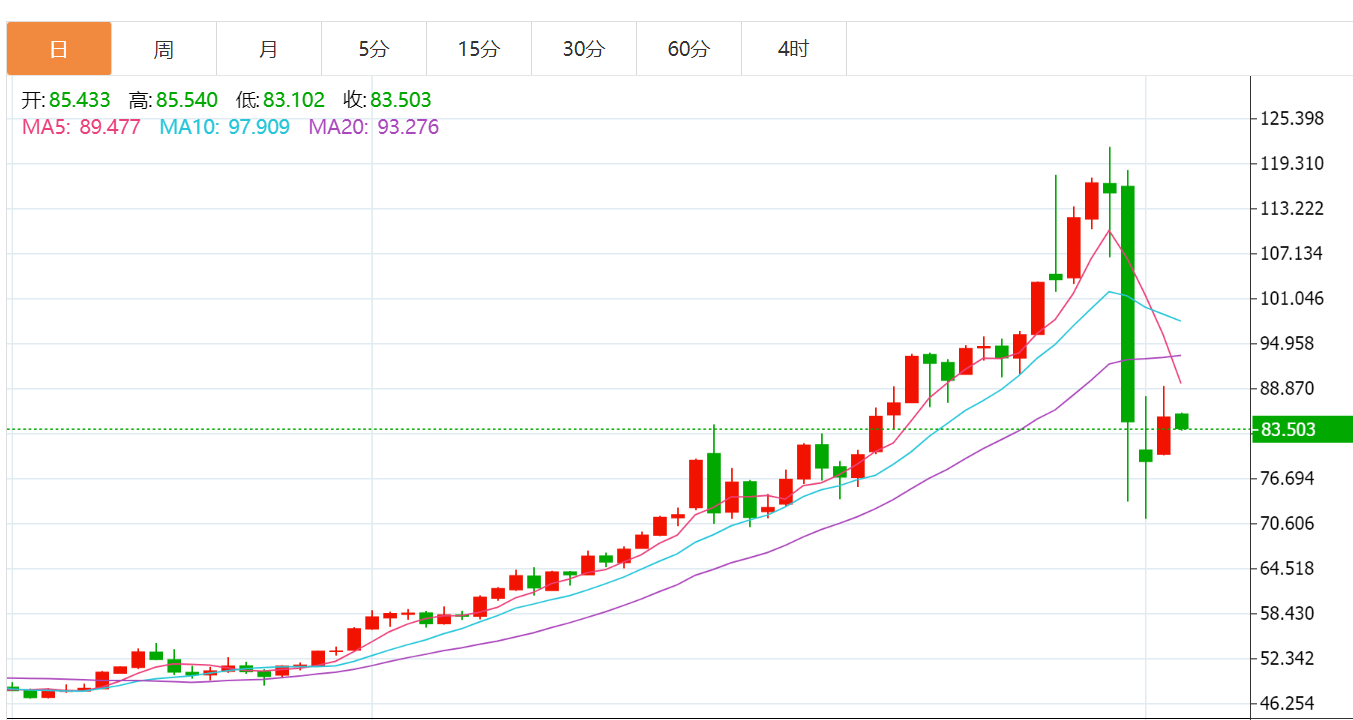This screenshot has height=720, width=1353.
Task: Click the 101.046 price axis label
Action: pyautogui.click(x=1291, y=298)
